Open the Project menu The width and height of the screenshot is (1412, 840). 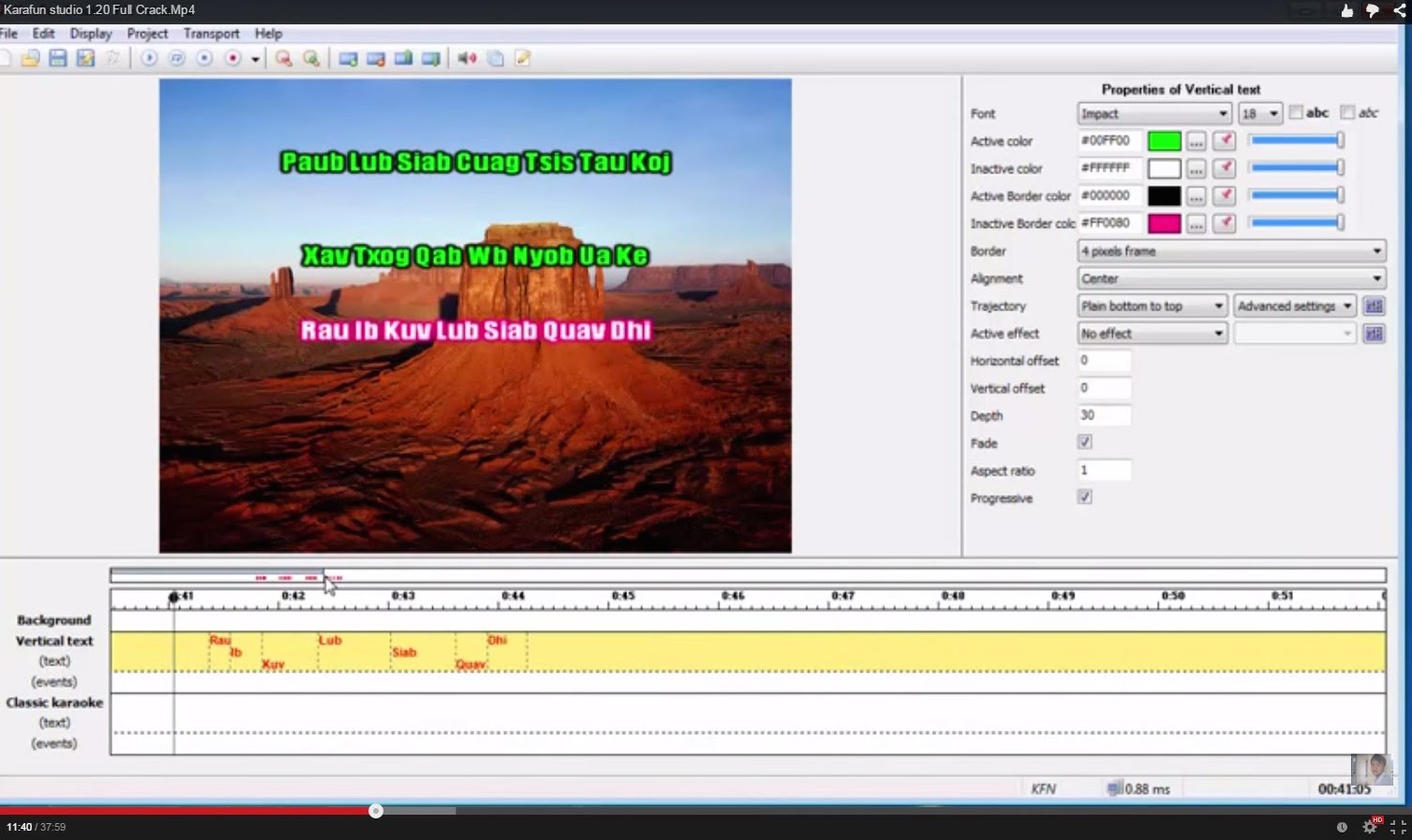(147, 33)
